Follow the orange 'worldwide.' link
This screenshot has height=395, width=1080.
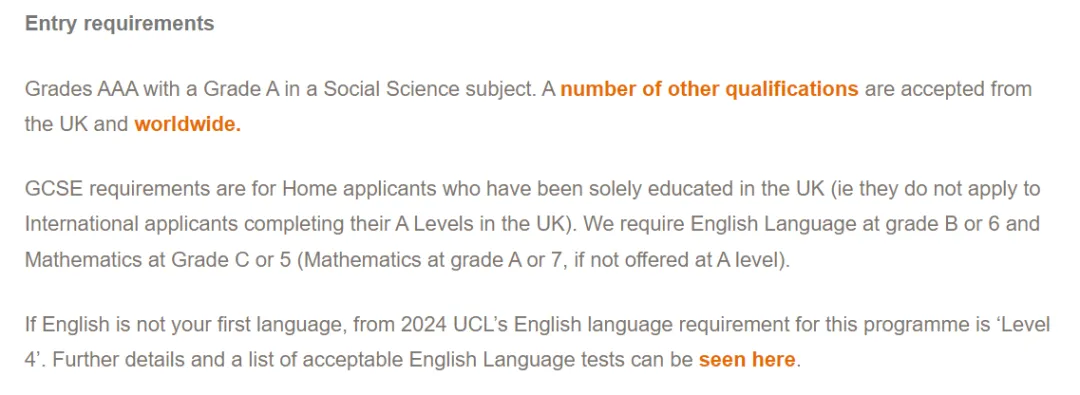tap(187, 125)
